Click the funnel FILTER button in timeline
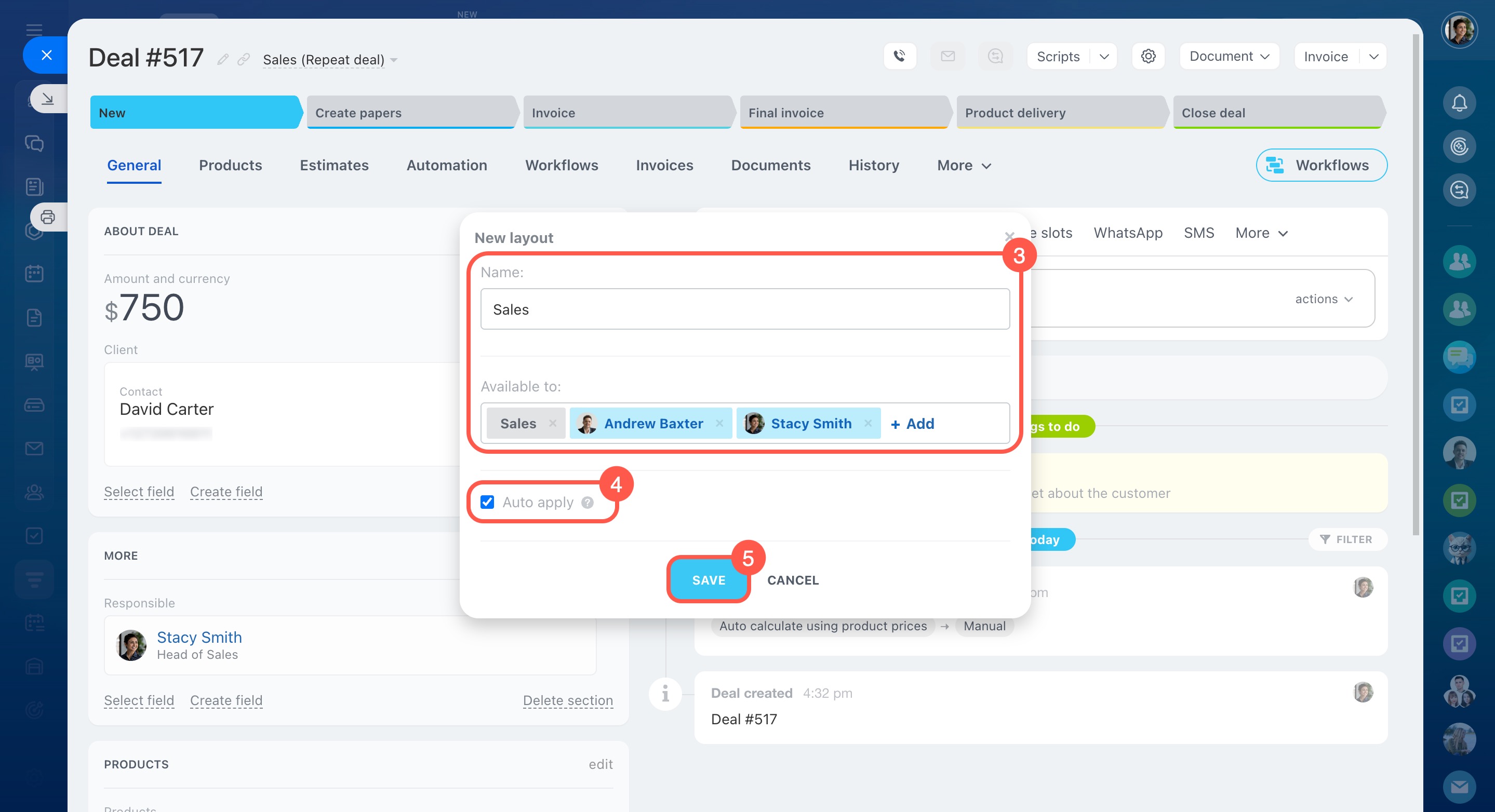The image size is (1495, 812). tap(1346, 539)
